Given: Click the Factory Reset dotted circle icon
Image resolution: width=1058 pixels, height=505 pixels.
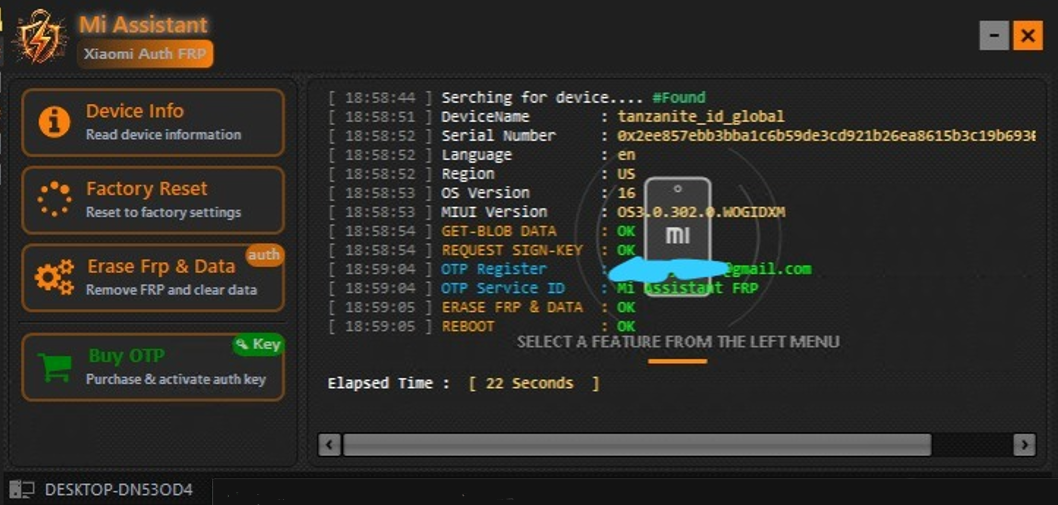Looking at the screenshot, I should coord(54,199).
